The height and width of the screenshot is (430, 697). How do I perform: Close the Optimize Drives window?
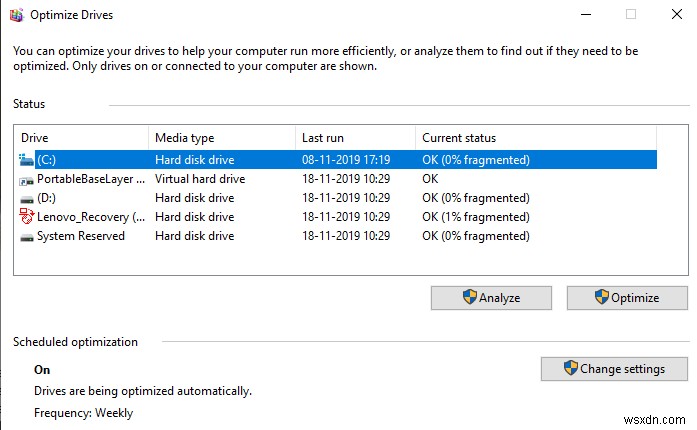tap(677, 15)
